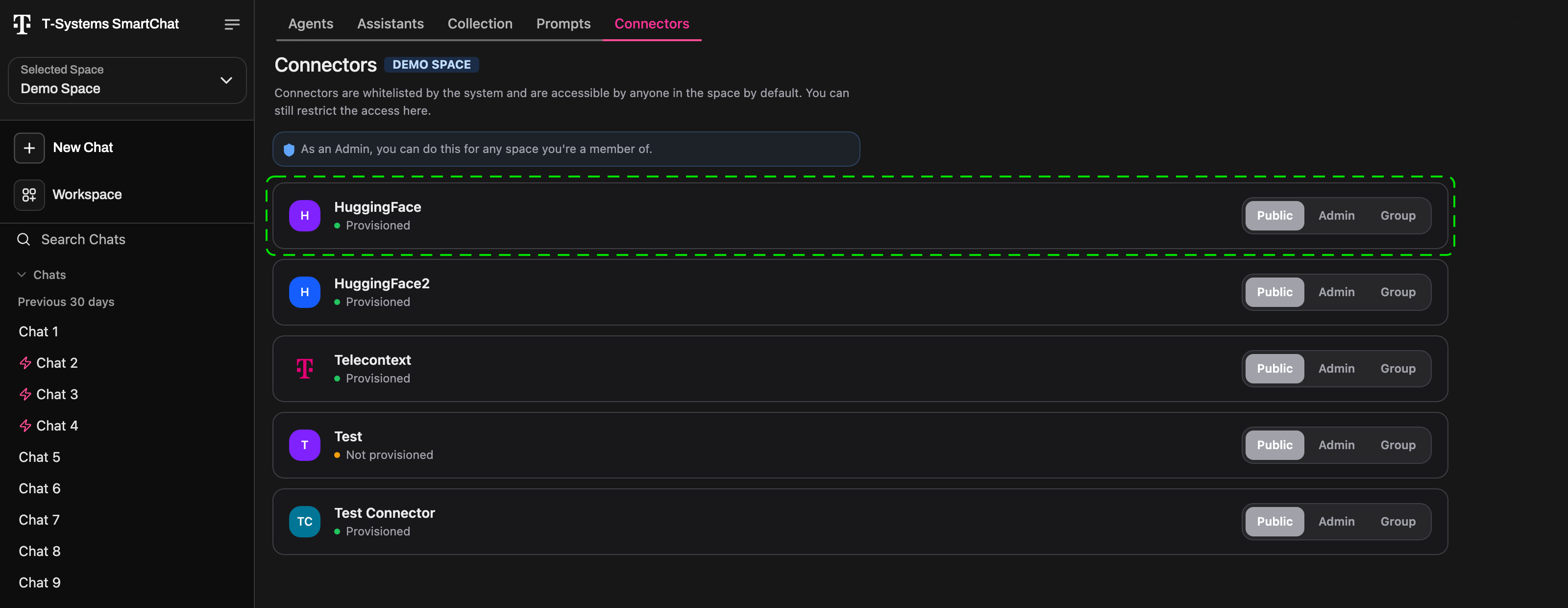1568x608 pixels.
Task: Click the purple HuggingFace connector avatar
Action: click(x=304, y=216)
